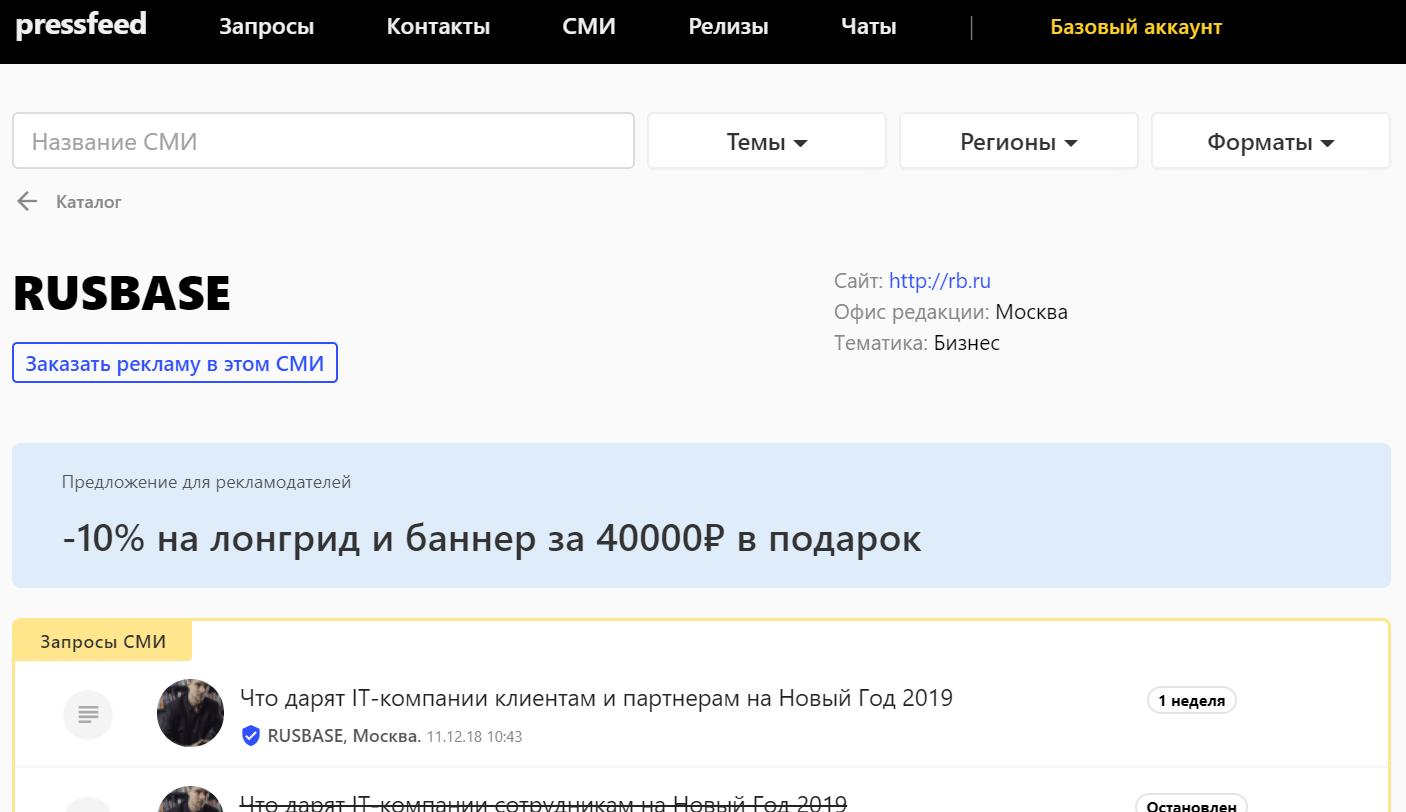
Task: Open the author avatar of the second request
Action: 190,800
